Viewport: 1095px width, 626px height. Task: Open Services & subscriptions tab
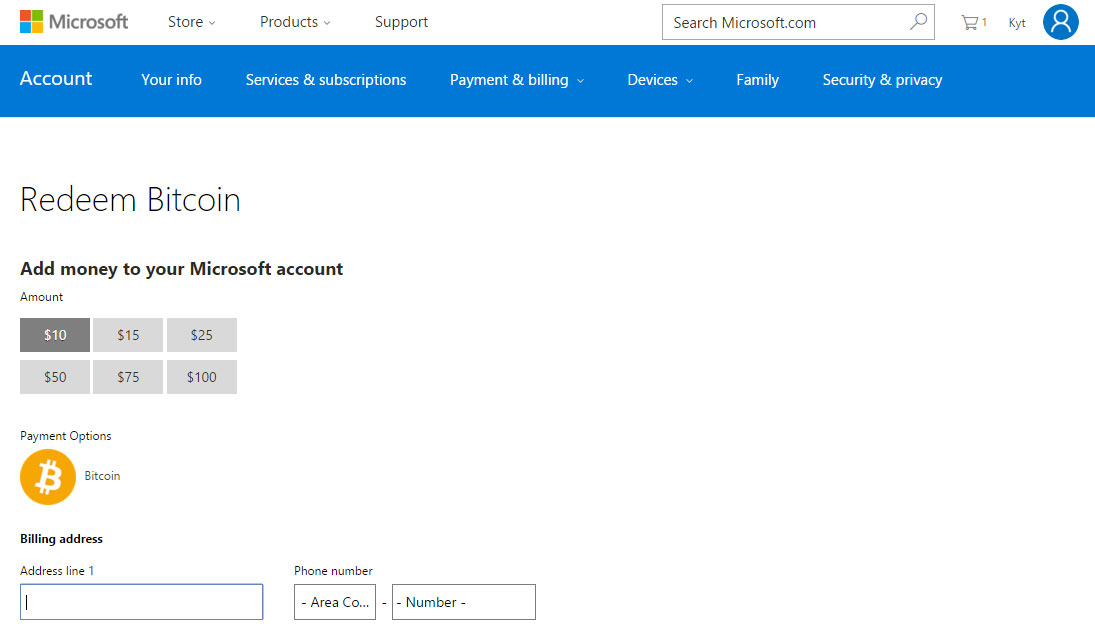point(325,80)
